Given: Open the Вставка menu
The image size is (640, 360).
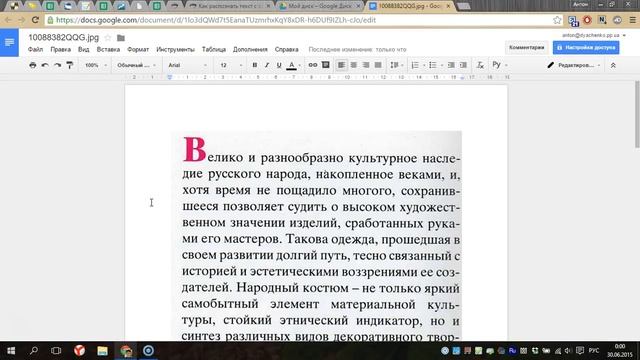Looking at the screenshot, I should (x=108, y=49).
